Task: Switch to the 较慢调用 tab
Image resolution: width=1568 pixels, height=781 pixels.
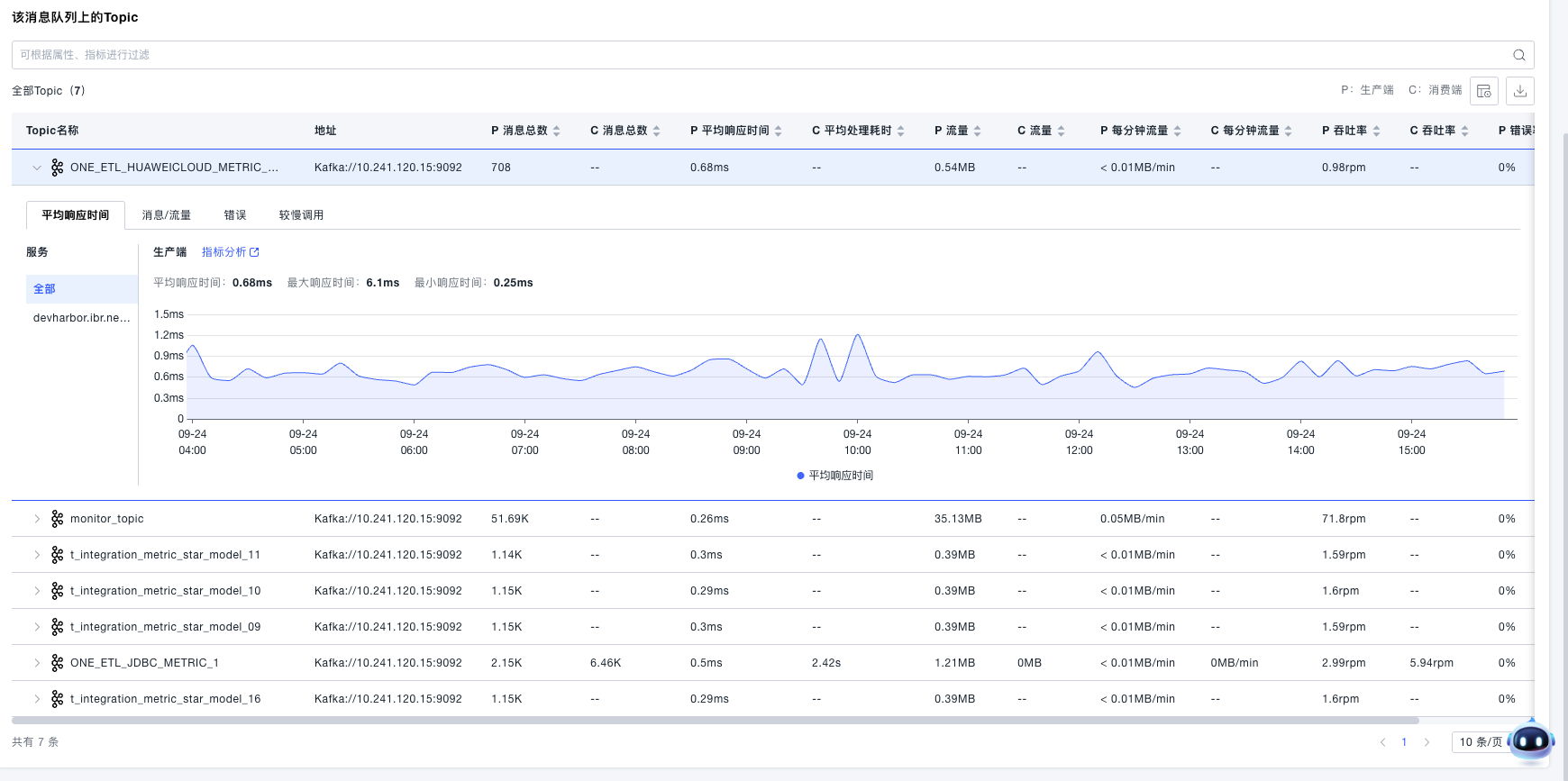Action: [301, 215]
